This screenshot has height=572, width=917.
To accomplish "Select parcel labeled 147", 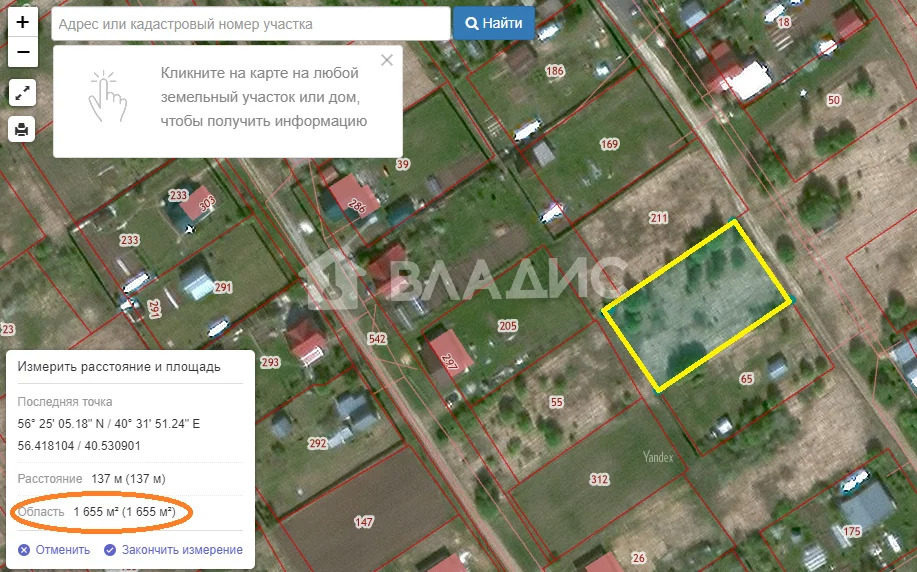I will (x=363, y=522).
